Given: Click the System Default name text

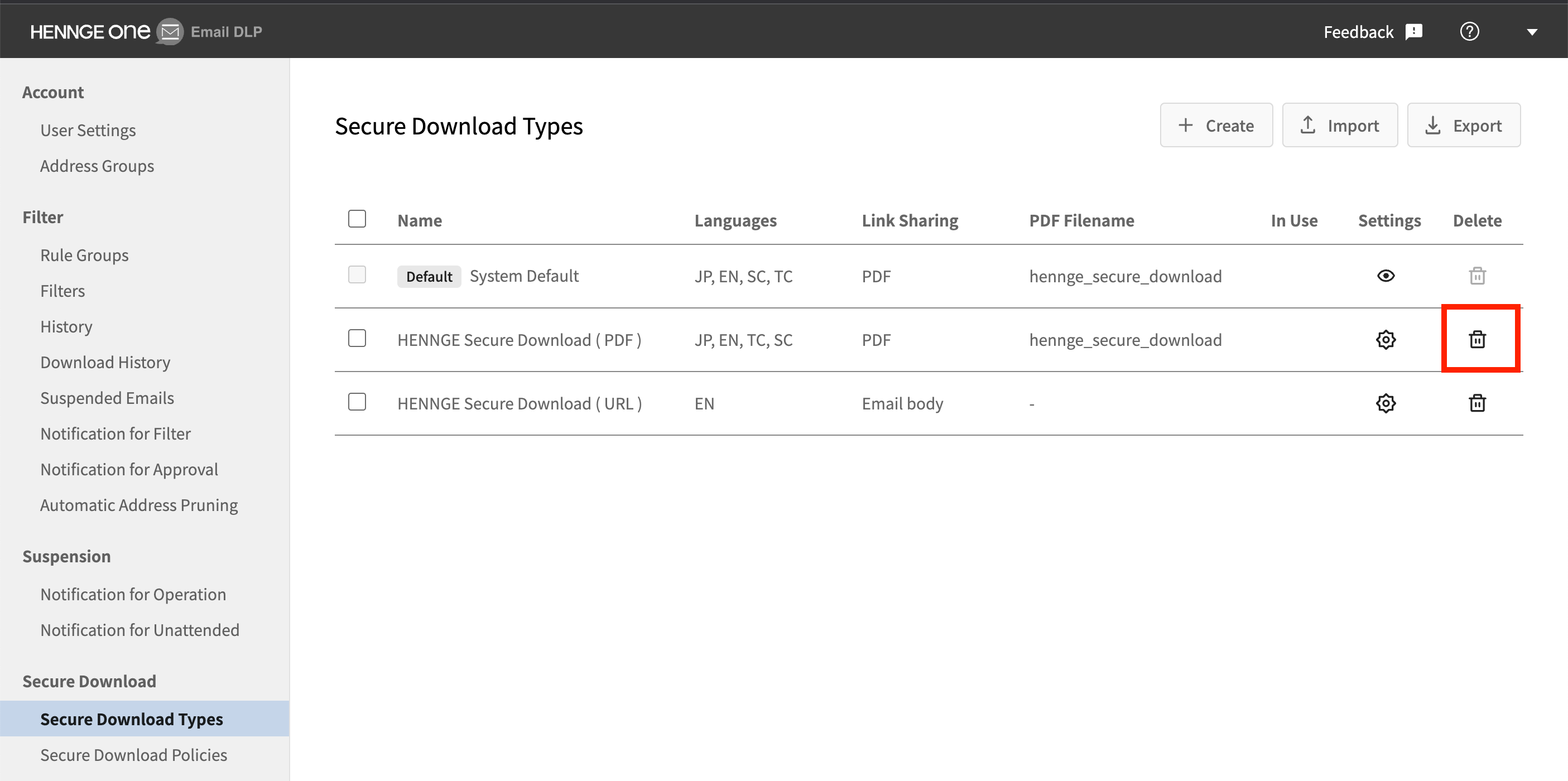Looking at the screenshot, I should (524, 276).
